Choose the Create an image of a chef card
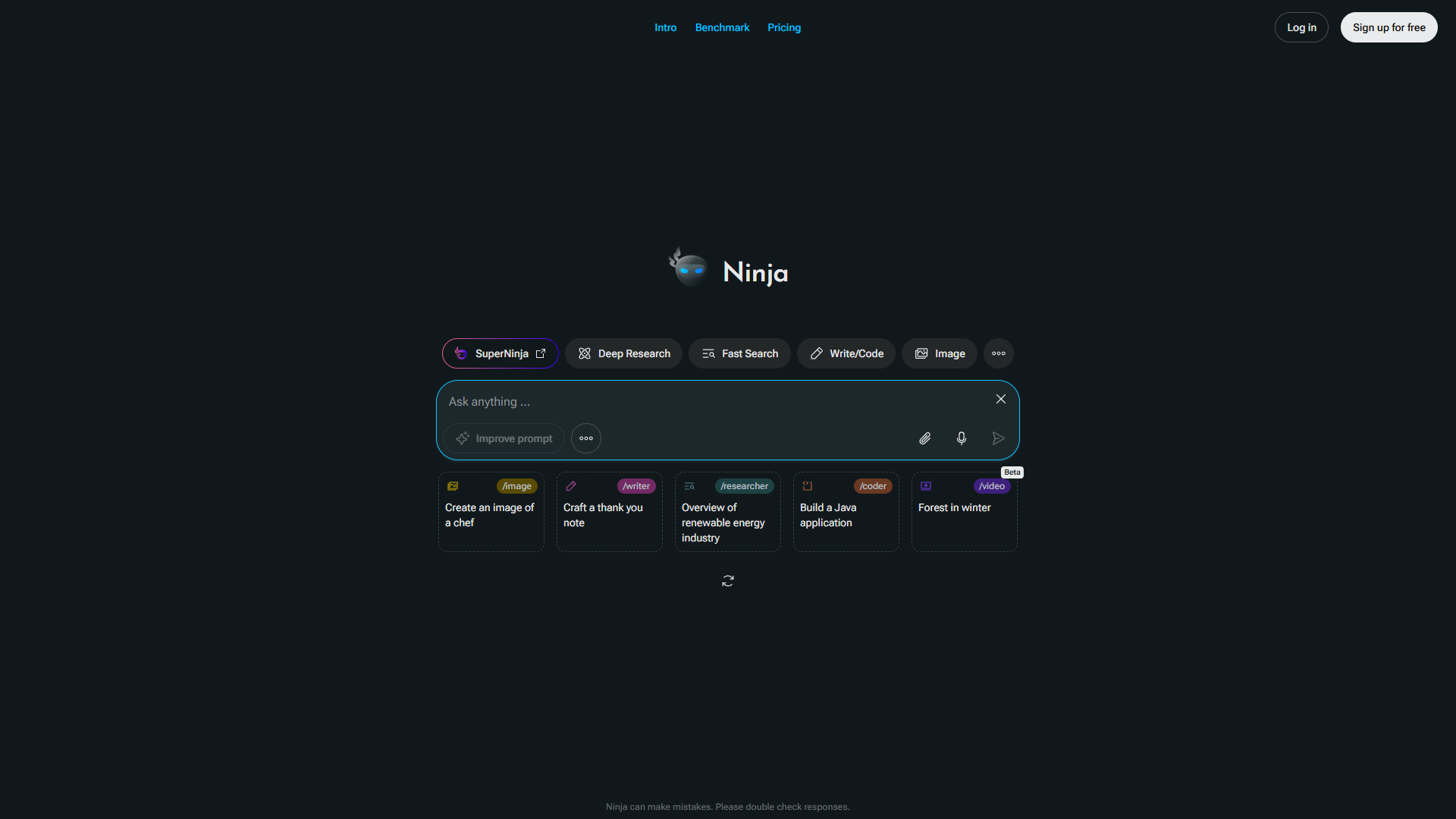Screen dimensions: 1456x819 click(491, 512)
